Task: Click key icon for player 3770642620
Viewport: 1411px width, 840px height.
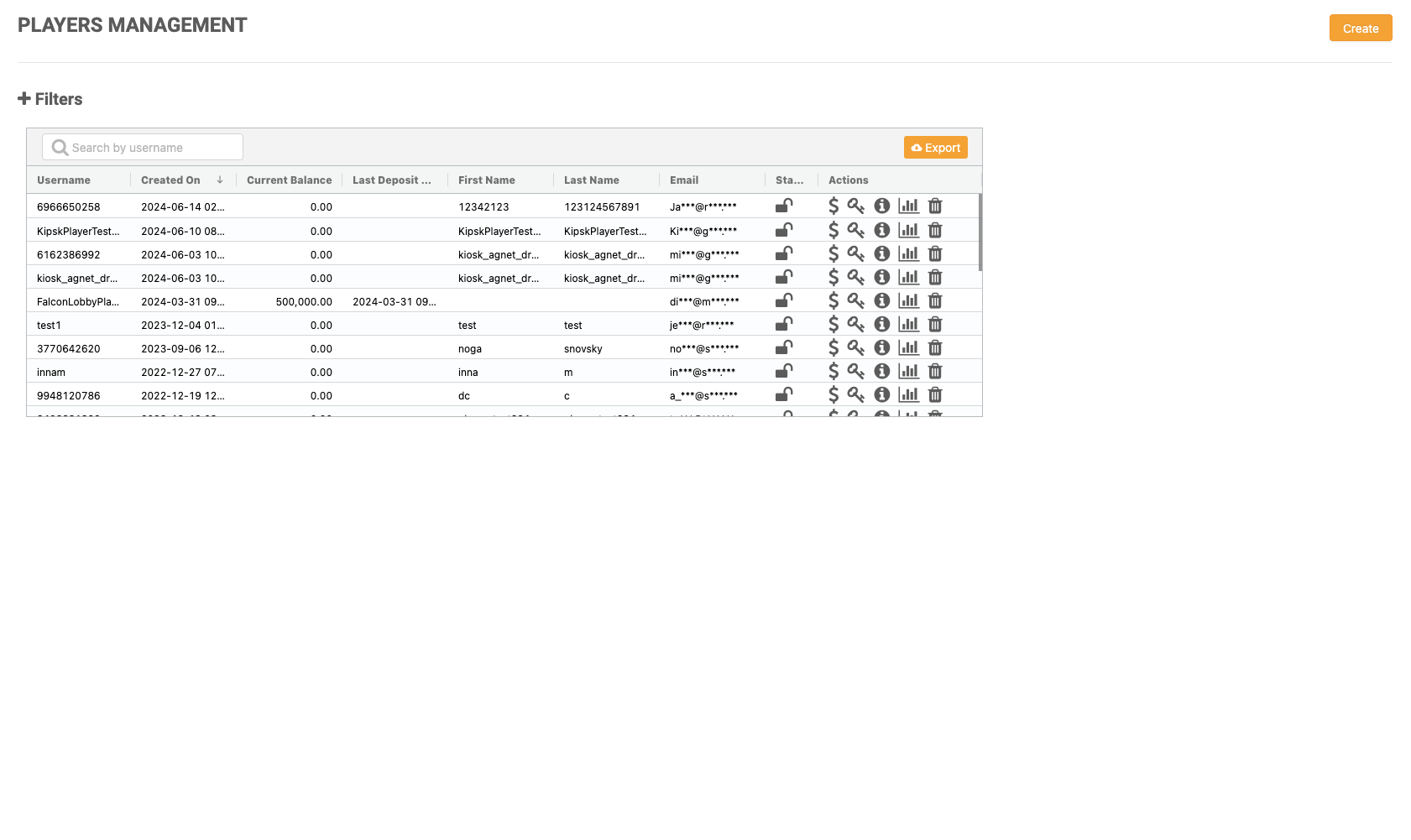Action: tap(855, 347)
